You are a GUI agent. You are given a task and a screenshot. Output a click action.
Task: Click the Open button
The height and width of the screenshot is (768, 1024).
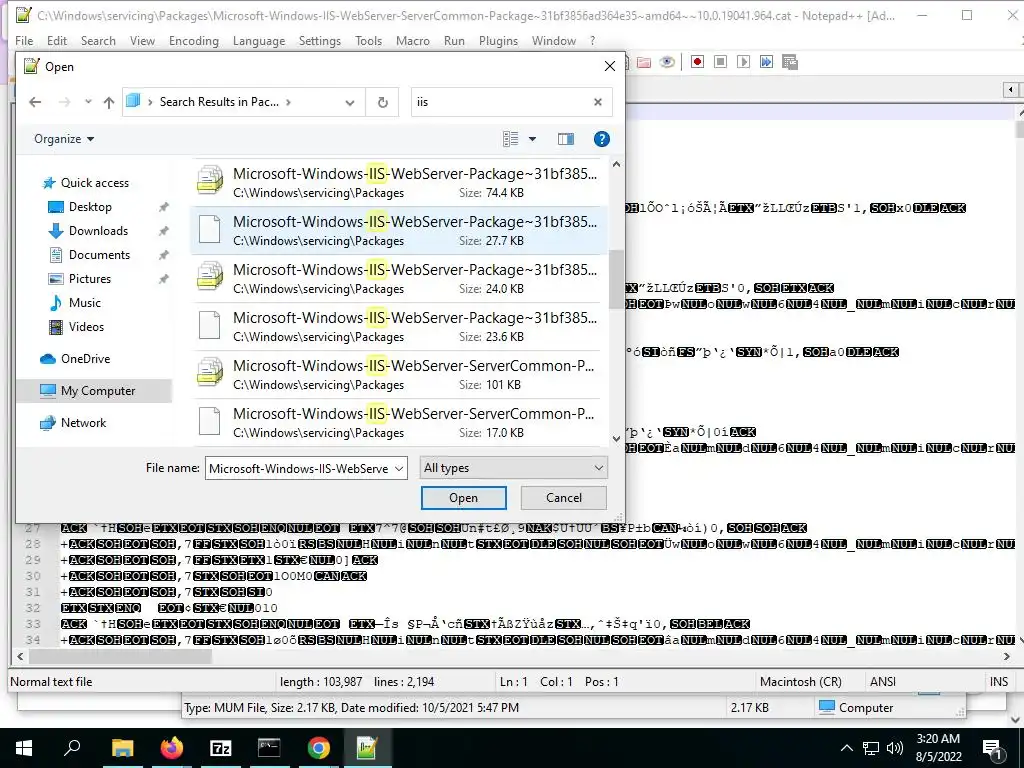464,498
